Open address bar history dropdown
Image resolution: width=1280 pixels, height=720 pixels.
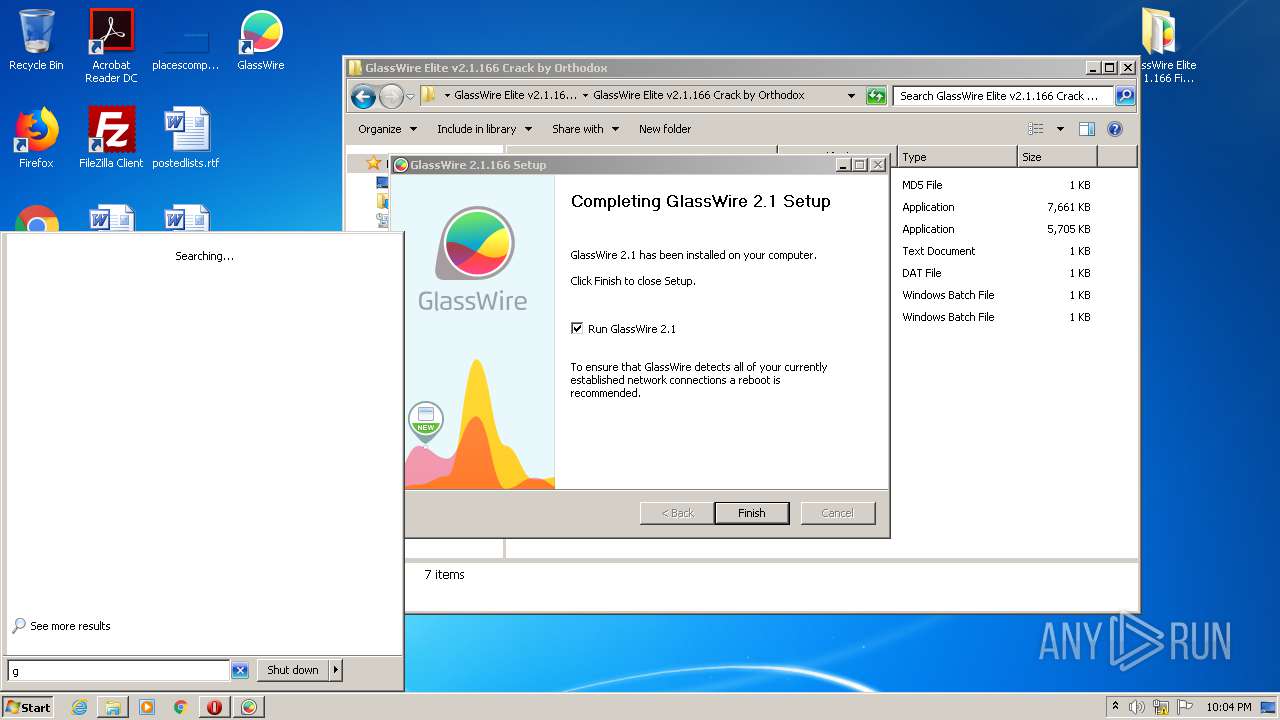(x=851, y=96)
